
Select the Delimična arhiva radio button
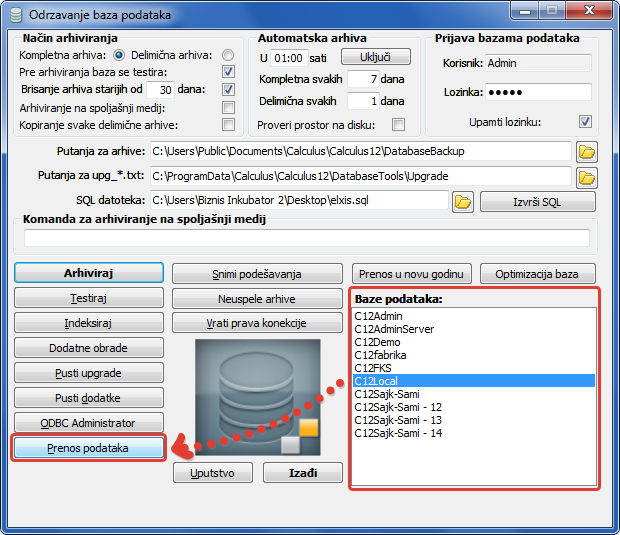point(228,55)
